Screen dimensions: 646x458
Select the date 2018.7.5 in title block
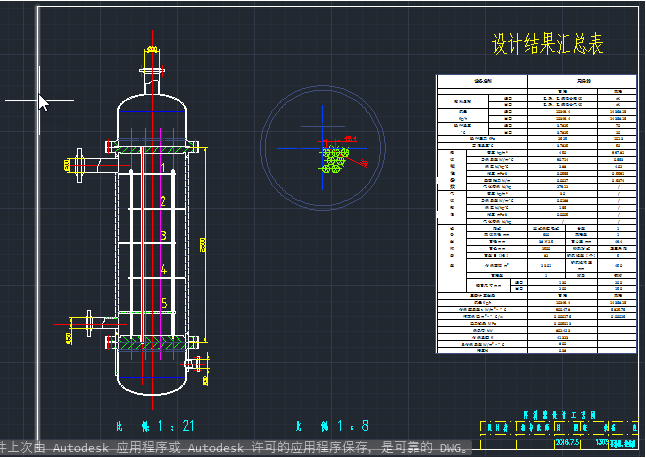tap(568, 442)
